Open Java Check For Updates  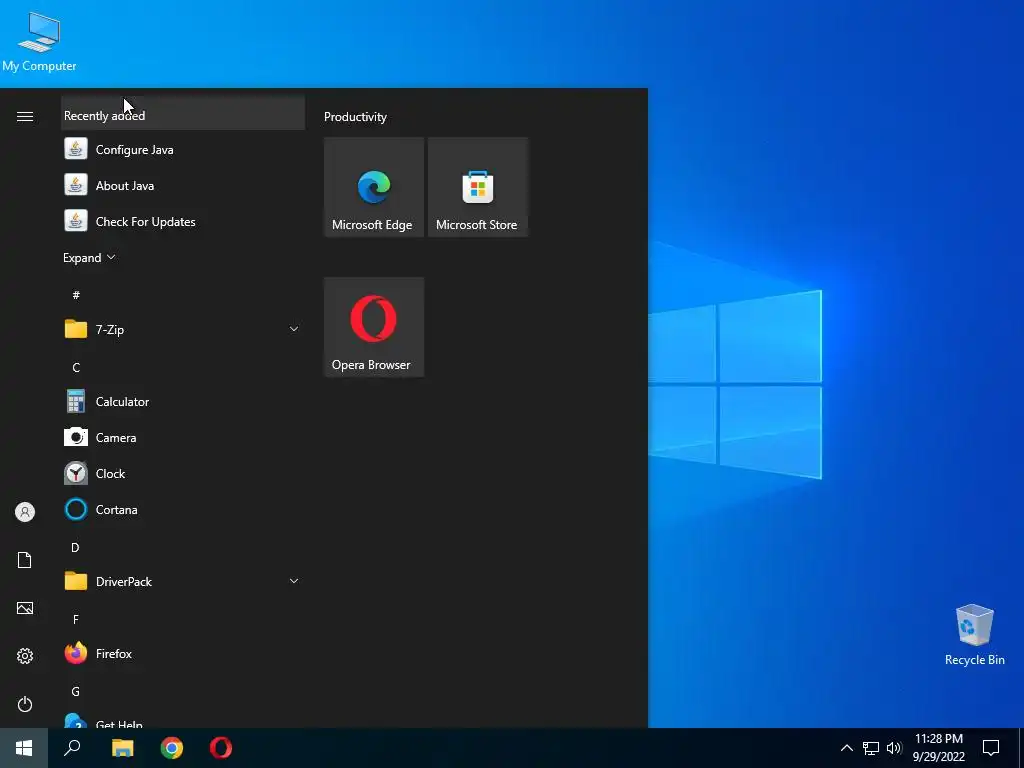(183, 221)
